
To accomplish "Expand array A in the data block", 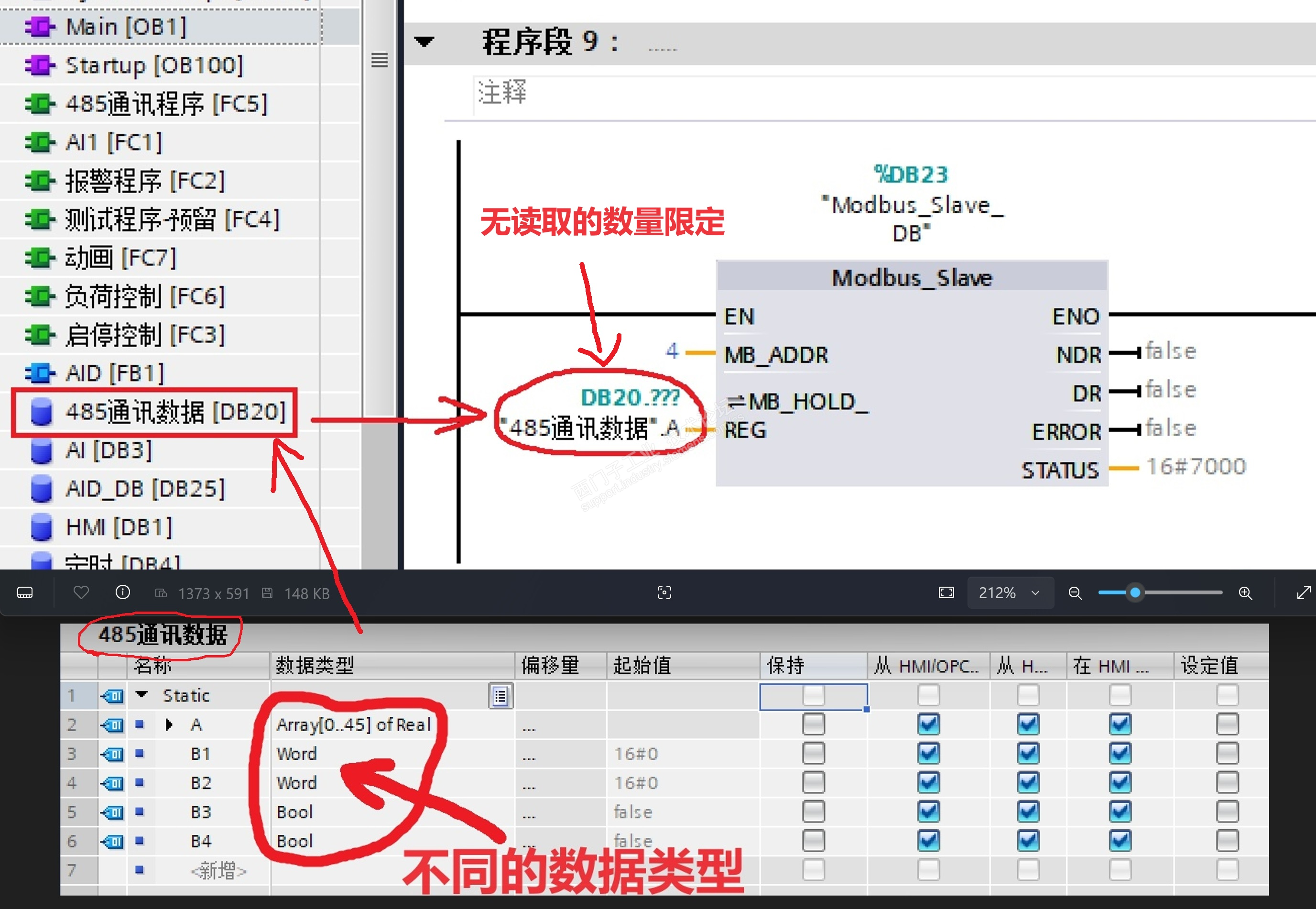I will tap(169, 724).
